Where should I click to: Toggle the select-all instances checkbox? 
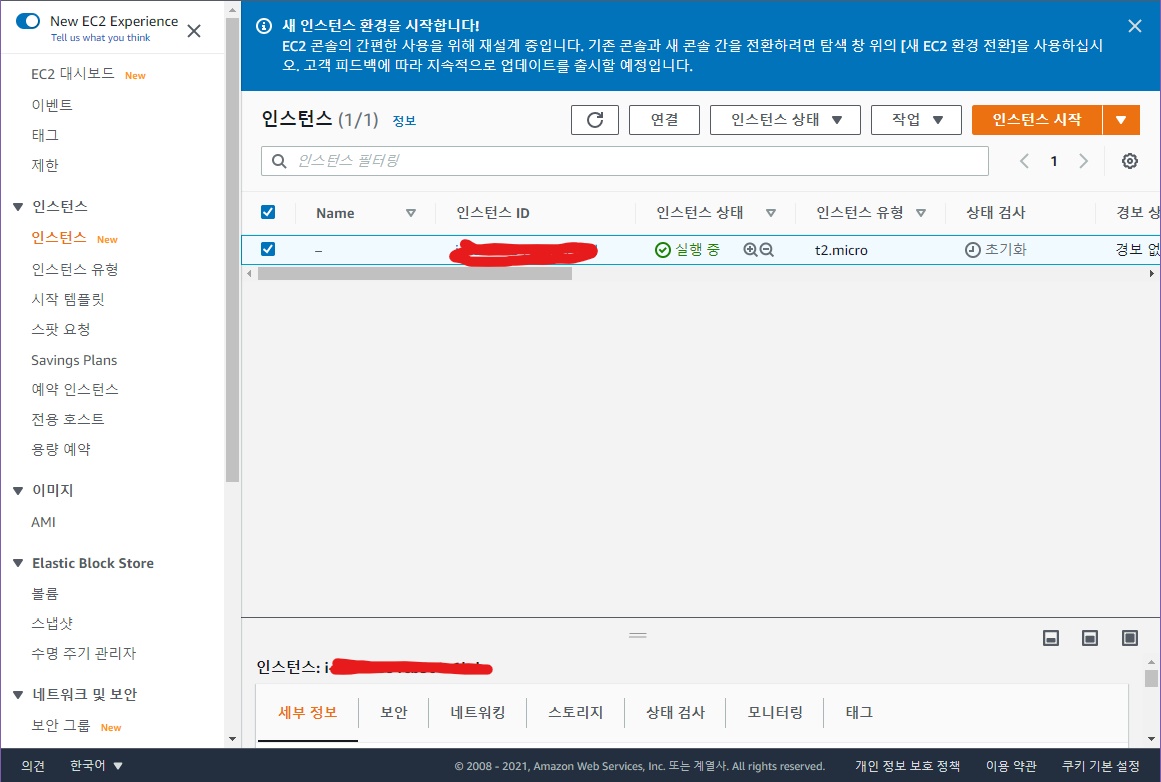(x=268, y=213)
